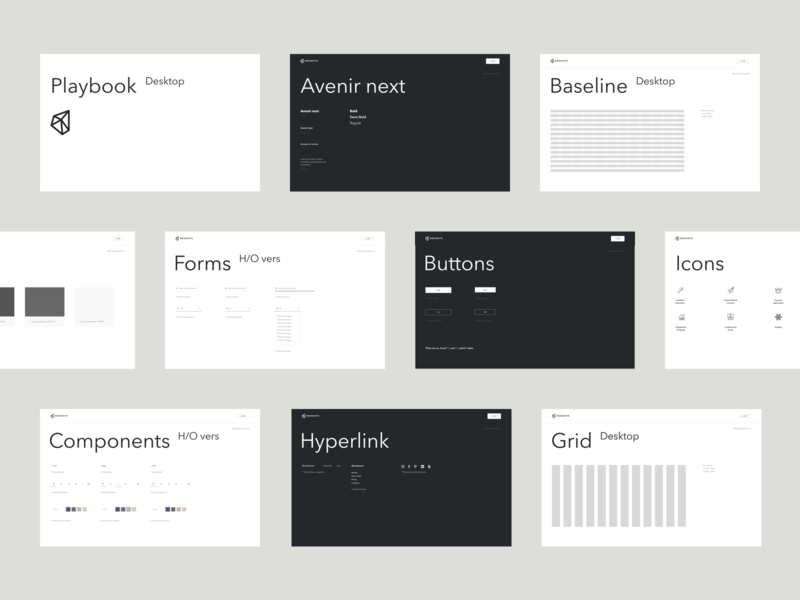Click the crown icon in Icons card

tap(778, 290)
